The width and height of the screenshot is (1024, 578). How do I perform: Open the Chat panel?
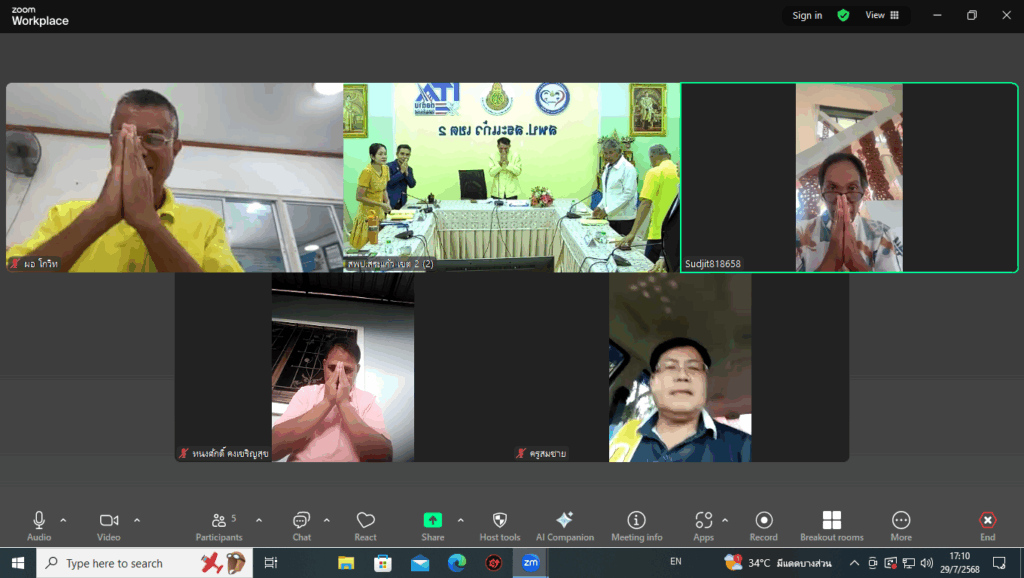coord(301,525)
